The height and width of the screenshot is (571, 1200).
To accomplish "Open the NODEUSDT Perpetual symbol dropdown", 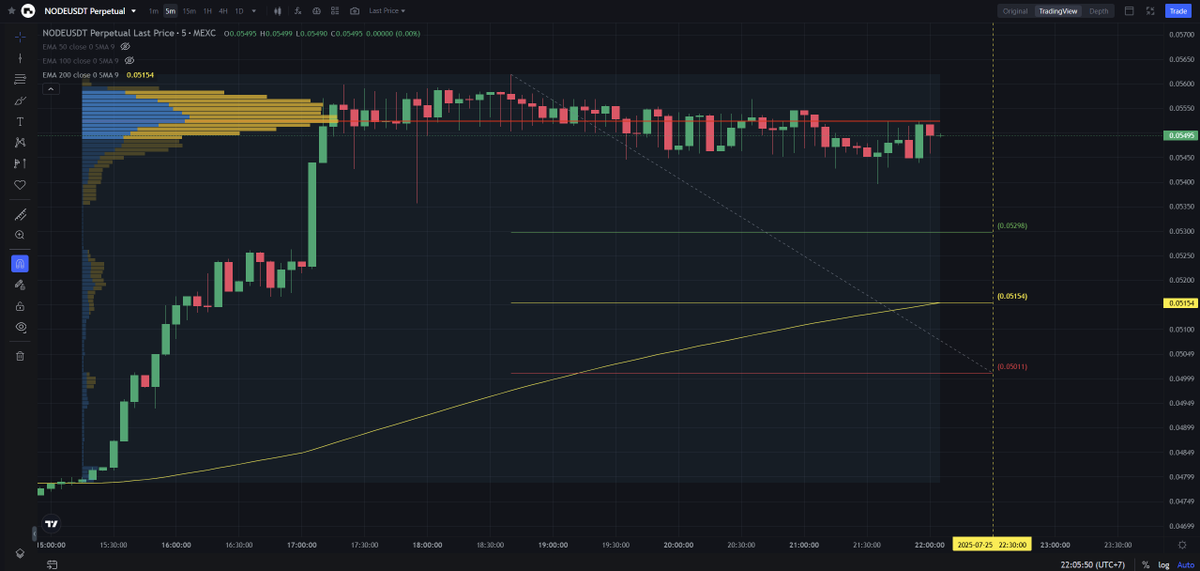I will pyautogui.click(x=91, y=11).
